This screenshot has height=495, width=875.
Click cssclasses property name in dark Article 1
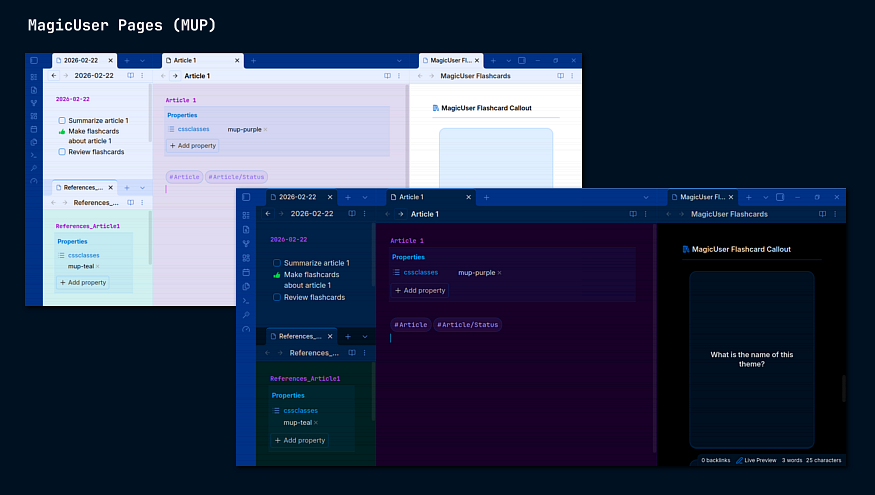click(x=421, y=272)
